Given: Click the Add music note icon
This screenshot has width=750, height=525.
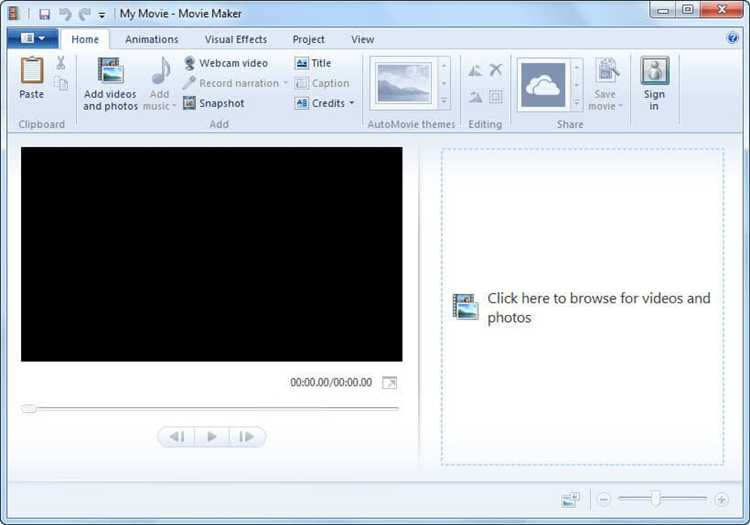Looking at the screenshot, I should click(x=161, y=71).
